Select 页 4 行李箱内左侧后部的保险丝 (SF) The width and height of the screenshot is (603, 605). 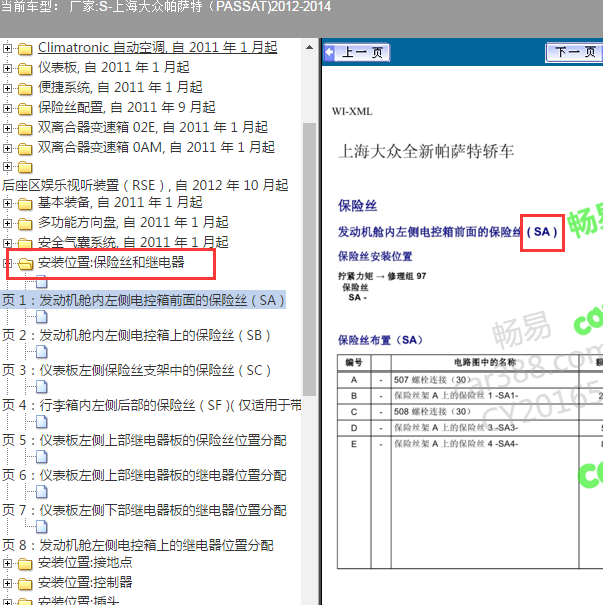coord(152,405)
